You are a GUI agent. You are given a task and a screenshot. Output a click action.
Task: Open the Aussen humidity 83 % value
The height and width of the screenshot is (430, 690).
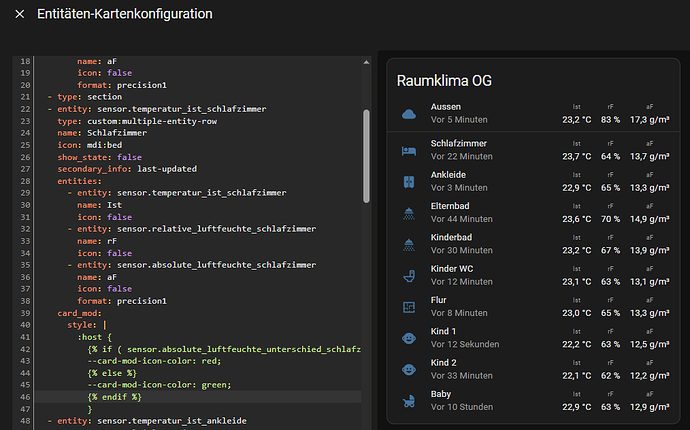pyautogui.click(x=610, y=119)
